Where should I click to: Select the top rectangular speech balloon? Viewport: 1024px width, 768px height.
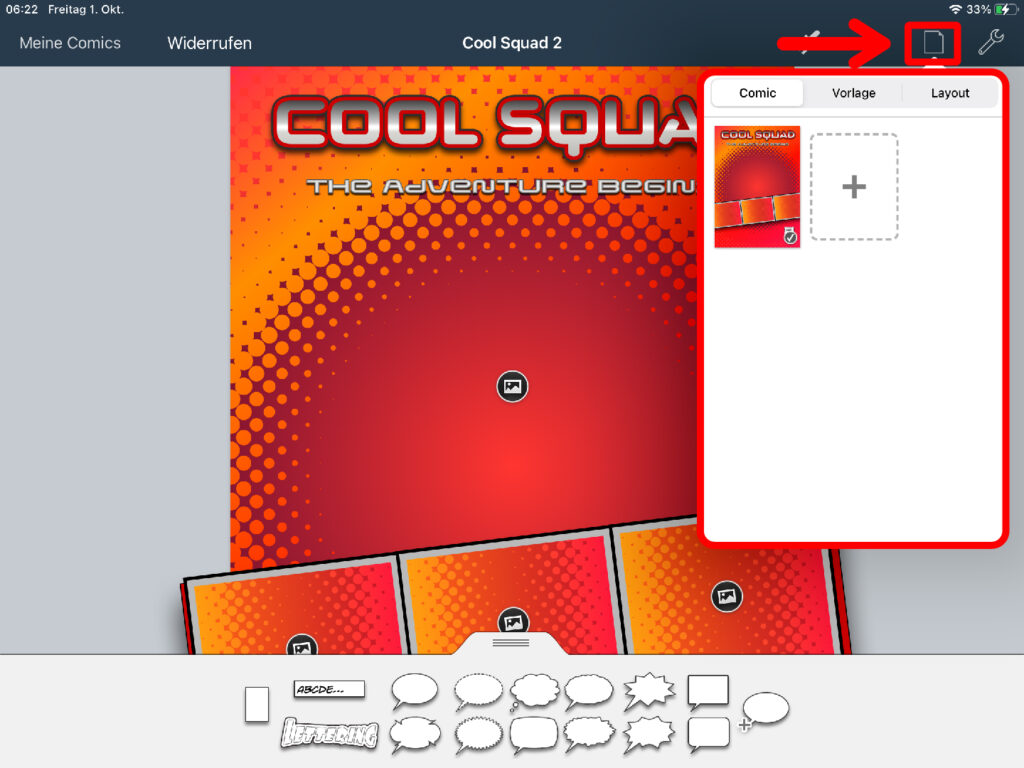[708, 690]
